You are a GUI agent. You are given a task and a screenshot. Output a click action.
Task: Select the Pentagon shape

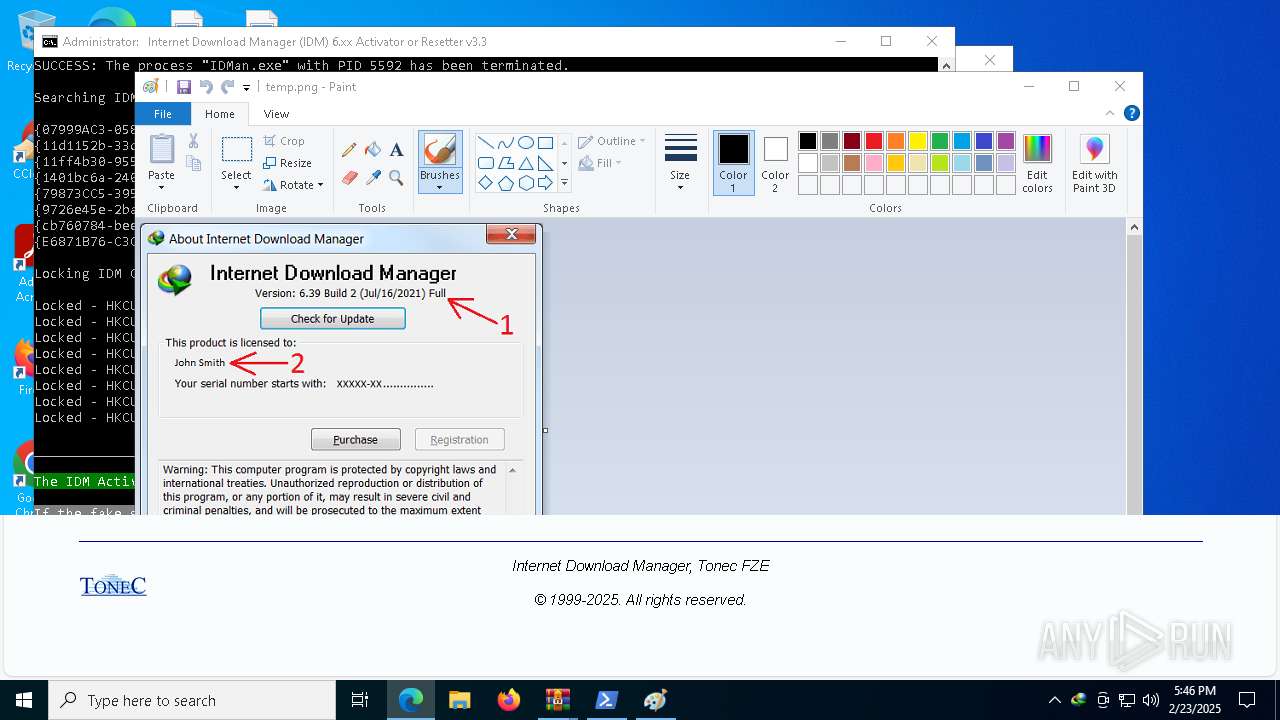click(x=505, y=183)
